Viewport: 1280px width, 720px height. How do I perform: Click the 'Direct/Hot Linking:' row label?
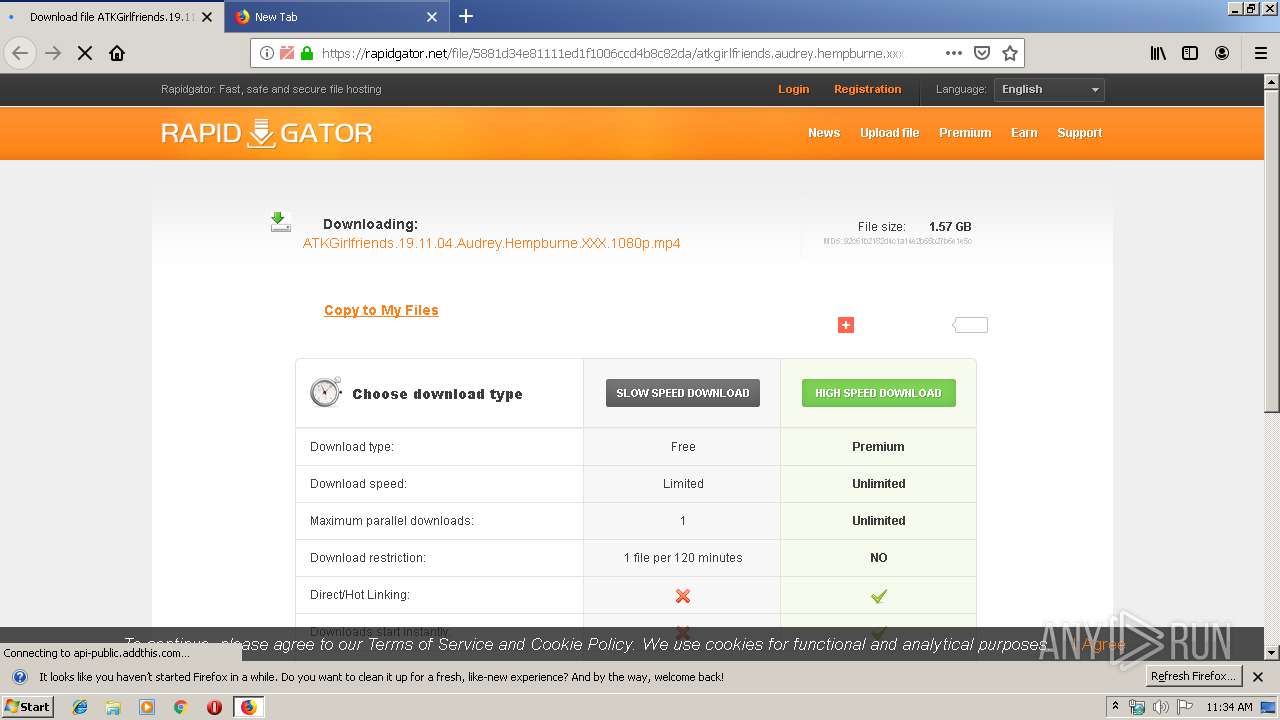pyautogui.click(x=360, y=595)
